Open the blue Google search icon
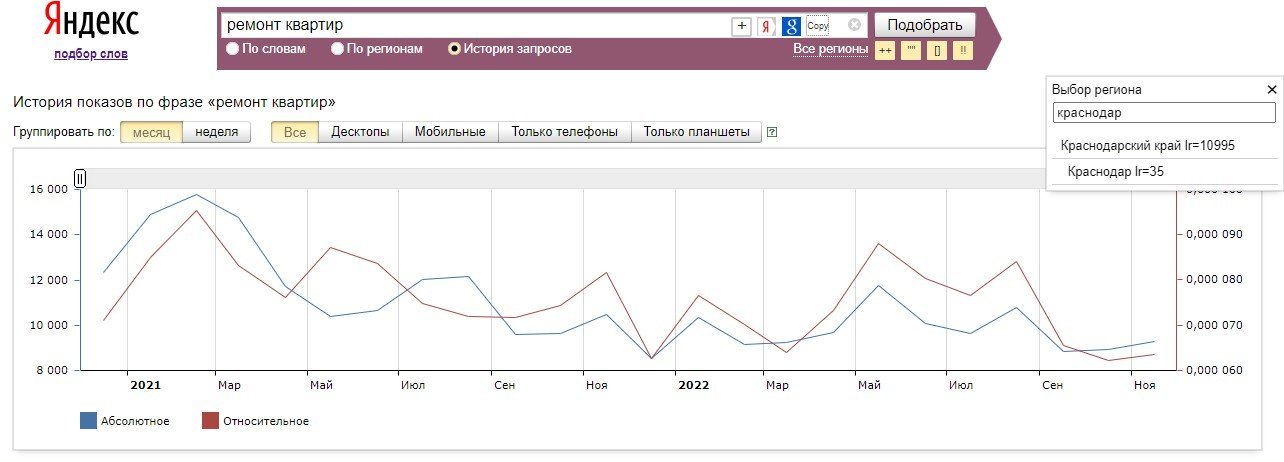The image size is (1284, 462). (x=792, y=26)
